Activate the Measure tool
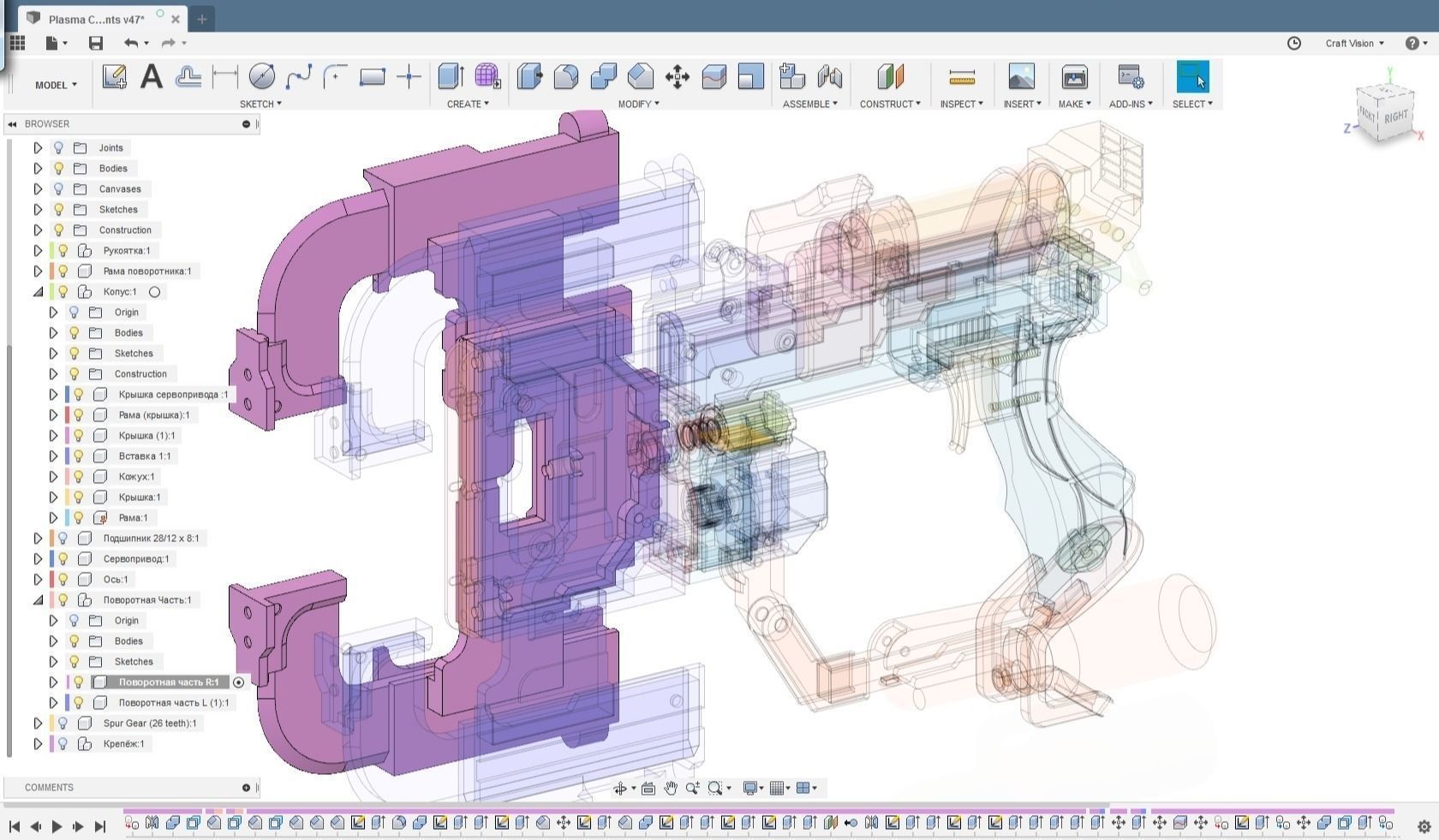The width and height of the screenshot is (1439, 840). click(x=962, y=77)
